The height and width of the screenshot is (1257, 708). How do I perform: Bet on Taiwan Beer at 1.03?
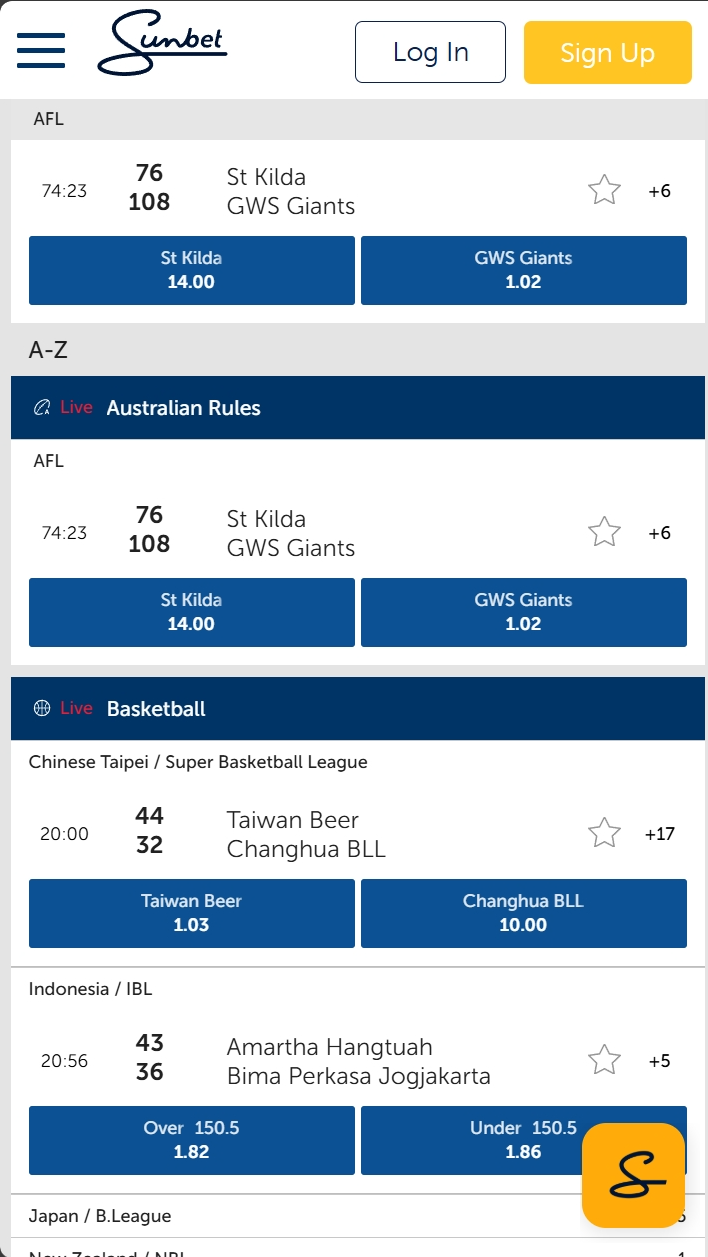click(x=191, y=913)
